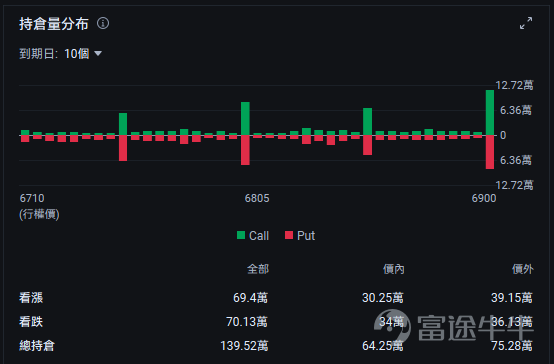Click the 6900 strike price axis label

484,198
